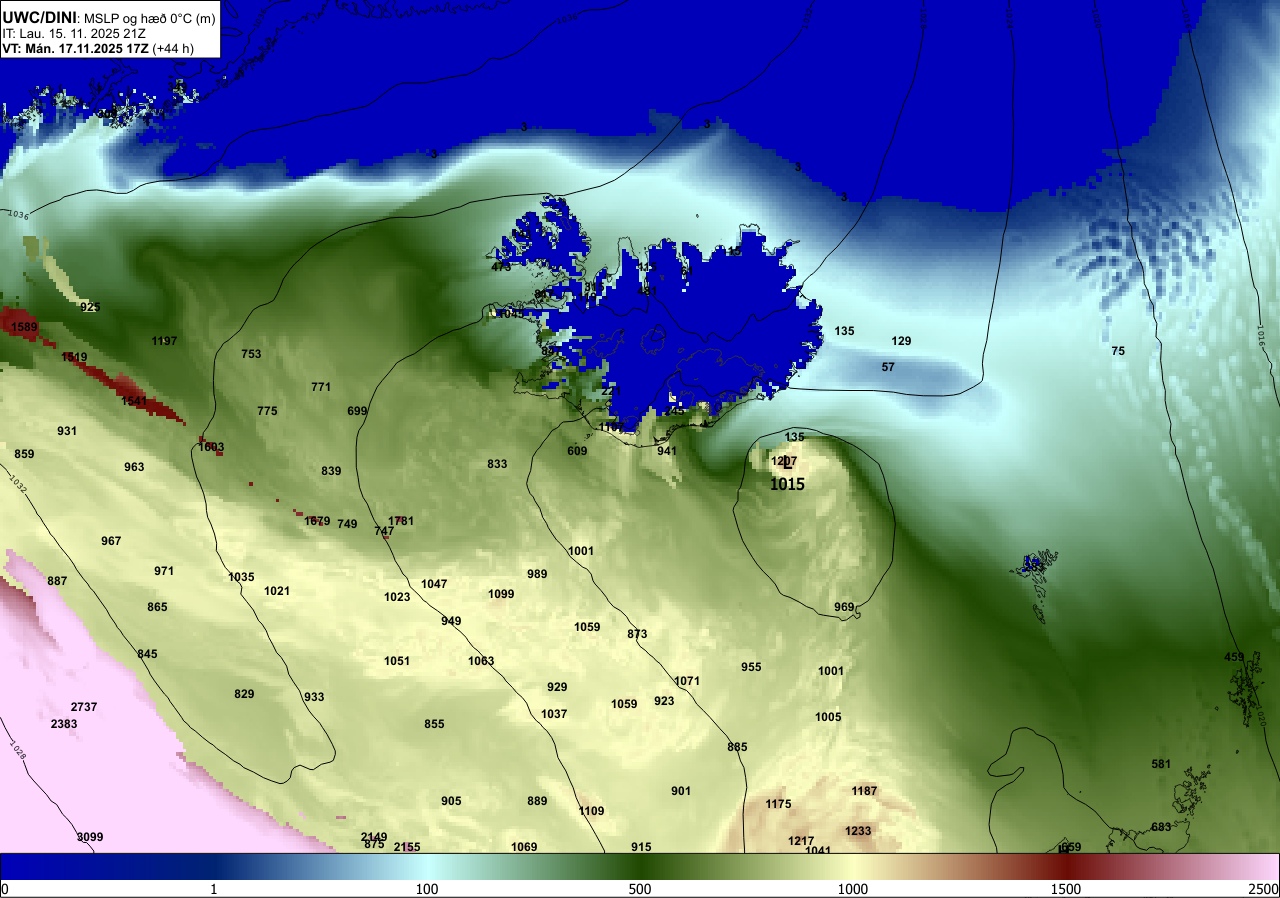Click the height value 1781
Screen dimensions: 1280x898
point(401,521)
